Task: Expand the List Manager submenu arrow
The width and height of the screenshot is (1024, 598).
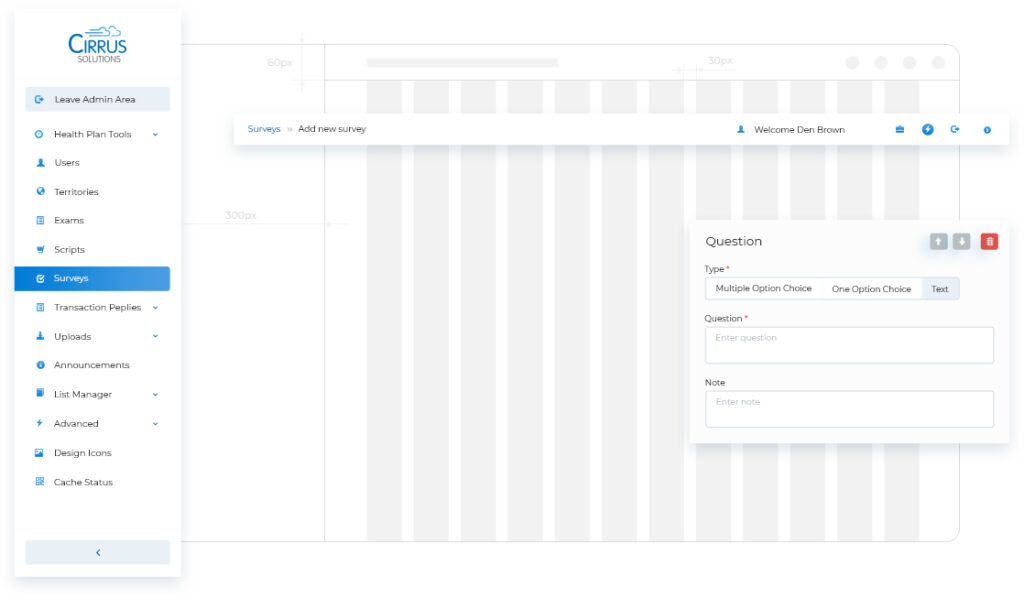Action: [x=155, y=394]
